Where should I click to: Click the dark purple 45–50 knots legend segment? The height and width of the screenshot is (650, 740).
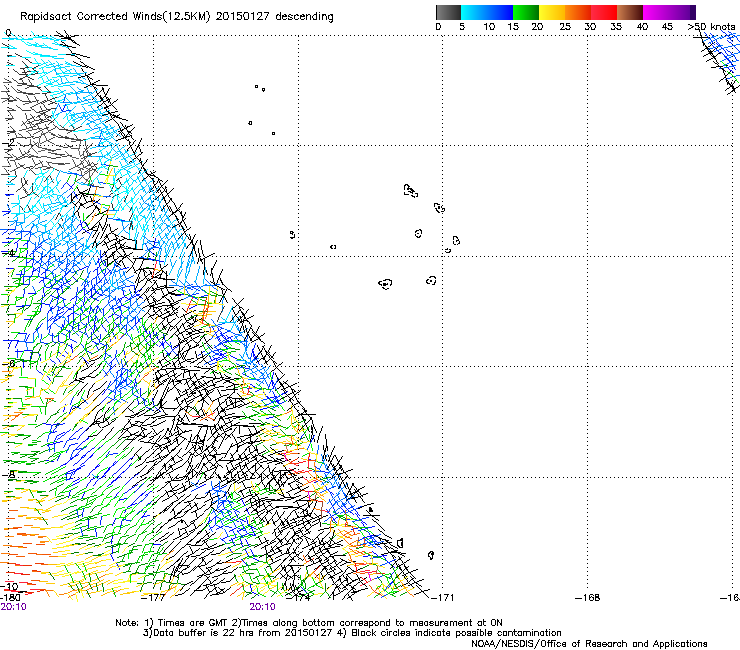click(682, 12)
